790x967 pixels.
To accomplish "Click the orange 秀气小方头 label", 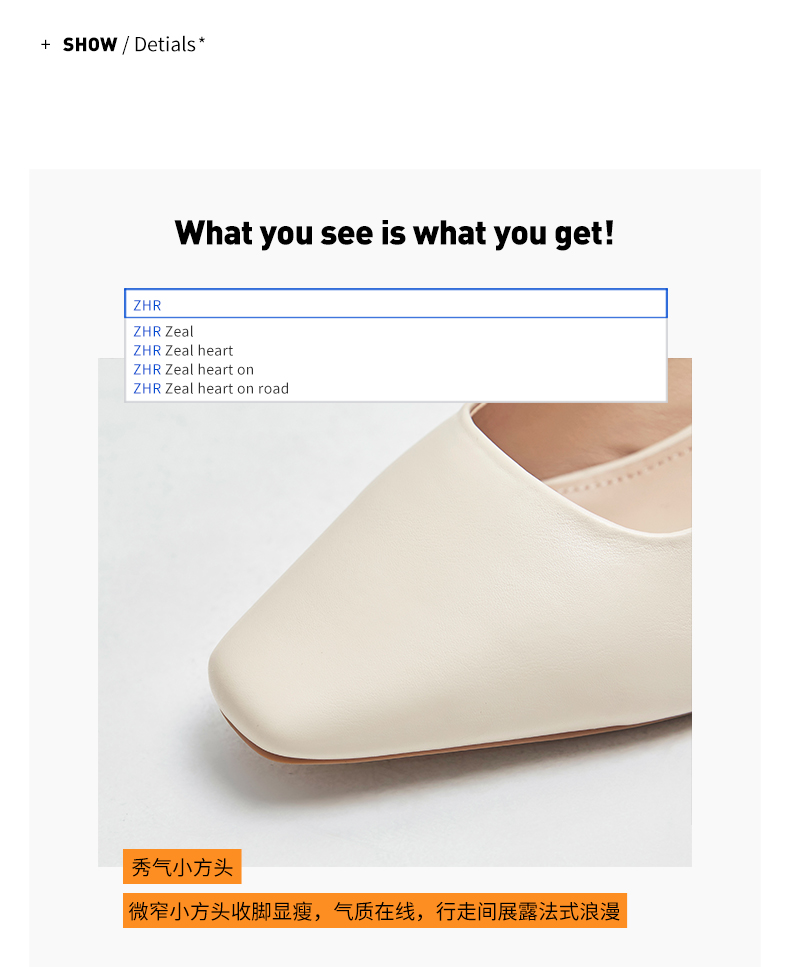I will 182,866.
